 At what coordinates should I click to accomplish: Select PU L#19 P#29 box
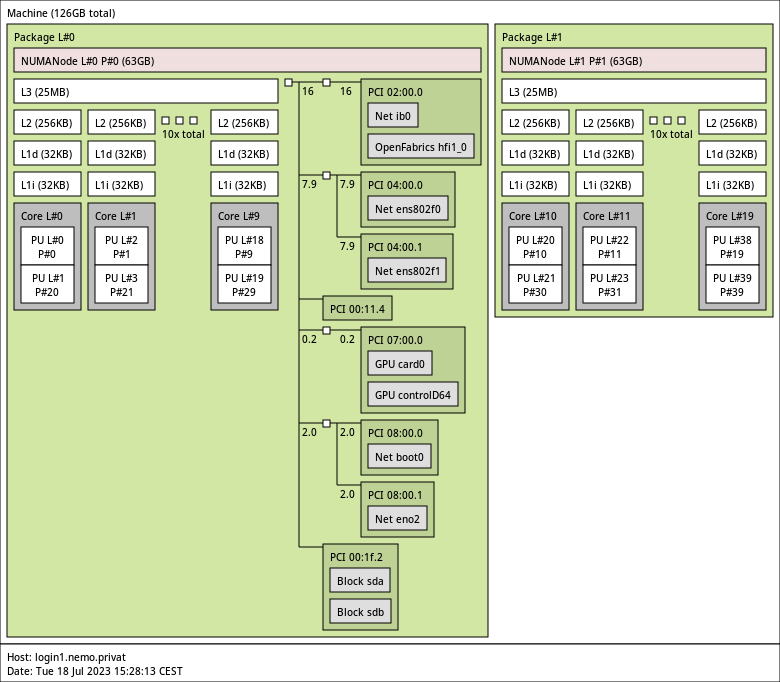point(244,285)
